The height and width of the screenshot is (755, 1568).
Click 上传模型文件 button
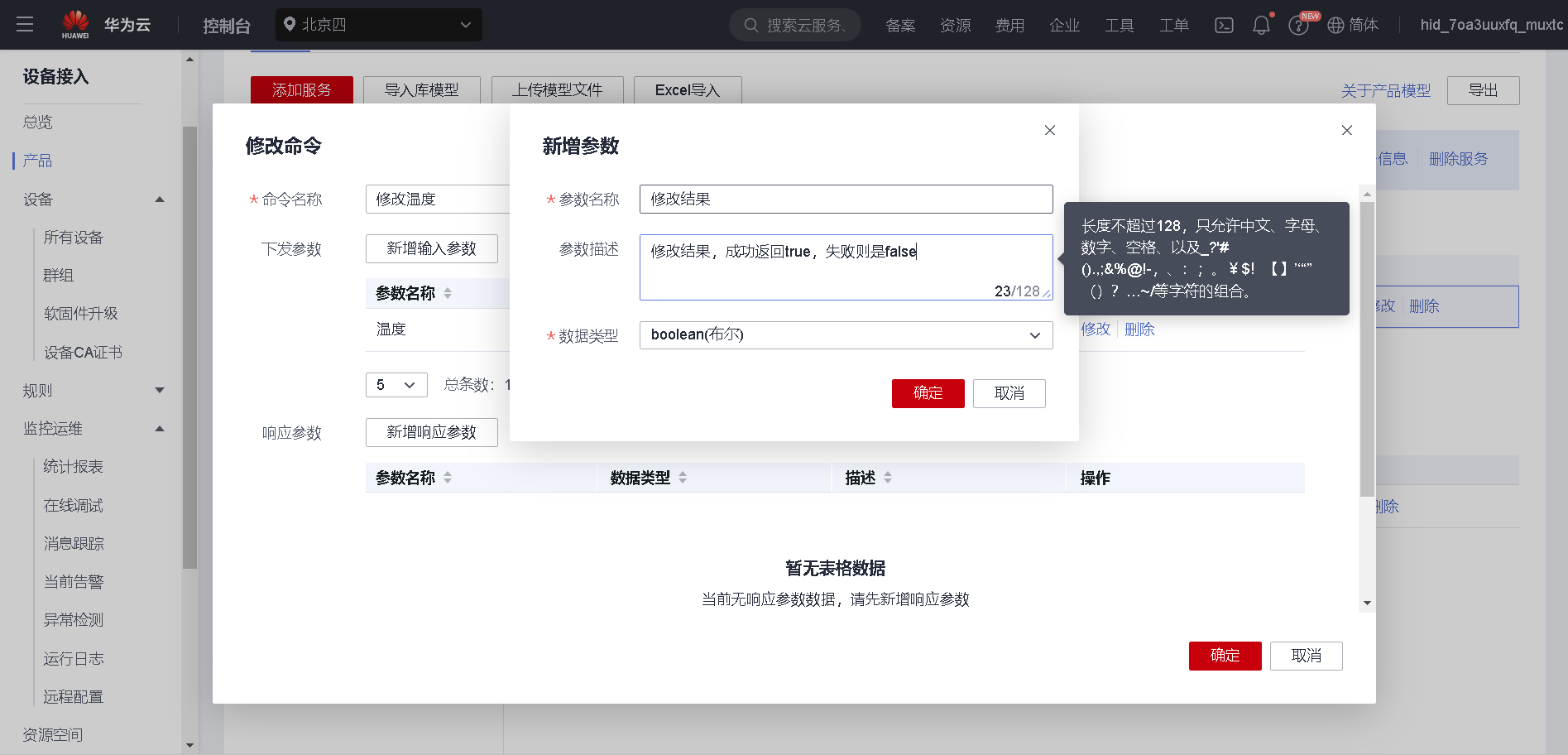[558, 90]
